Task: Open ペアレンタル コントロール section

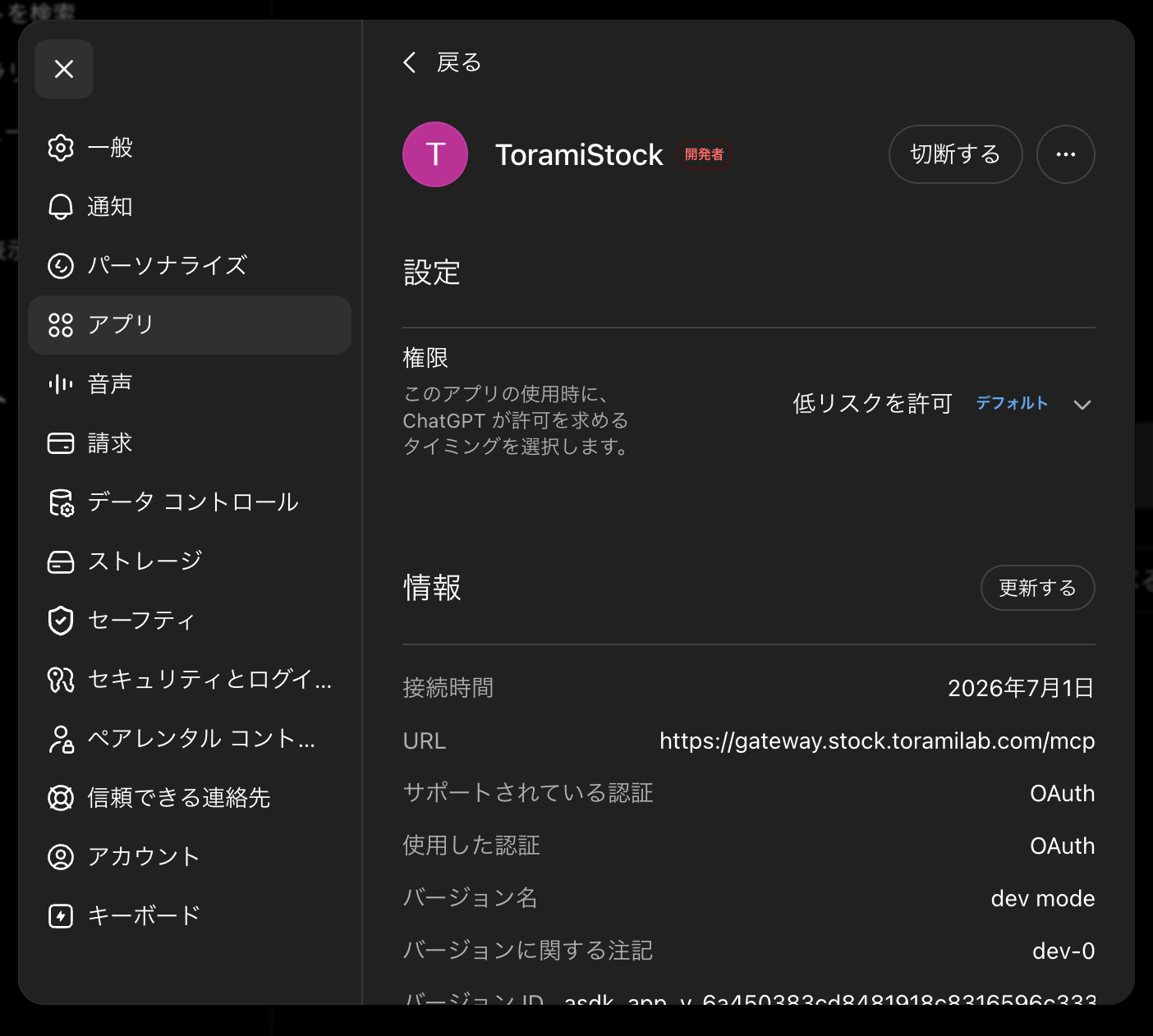Action: (190, 739)
